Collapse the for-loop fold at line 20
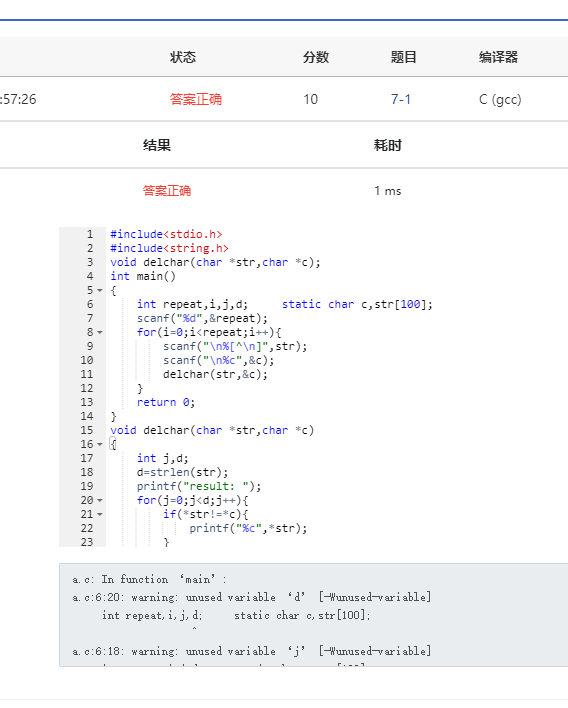 click(x=100, y=500)
